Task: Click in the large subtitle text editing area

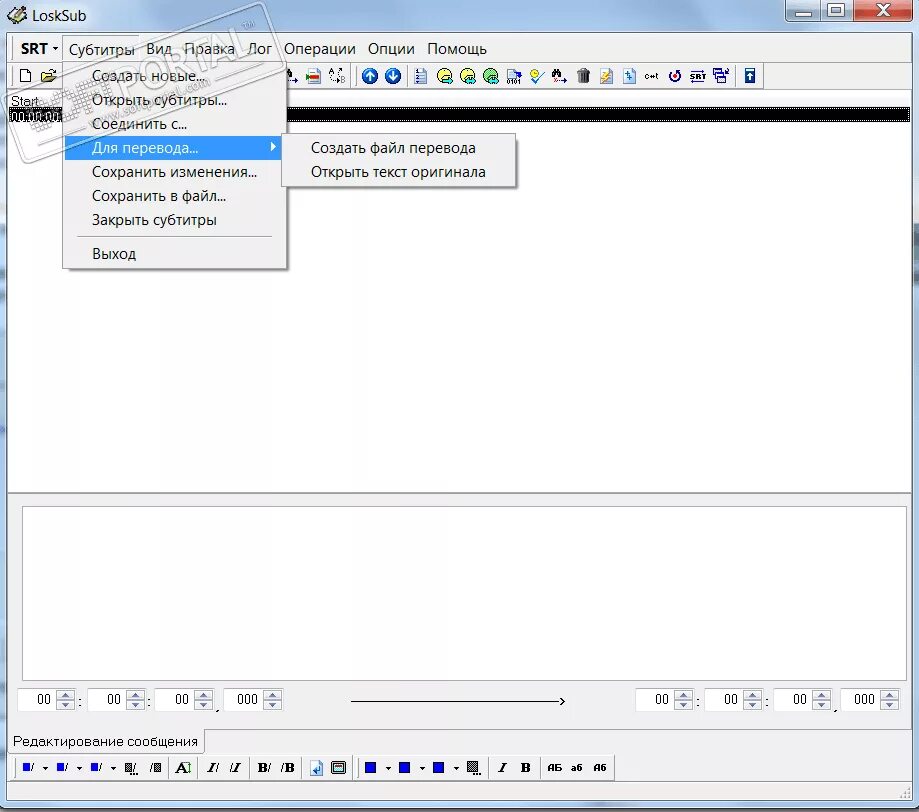Action: [x=464, y=593]
